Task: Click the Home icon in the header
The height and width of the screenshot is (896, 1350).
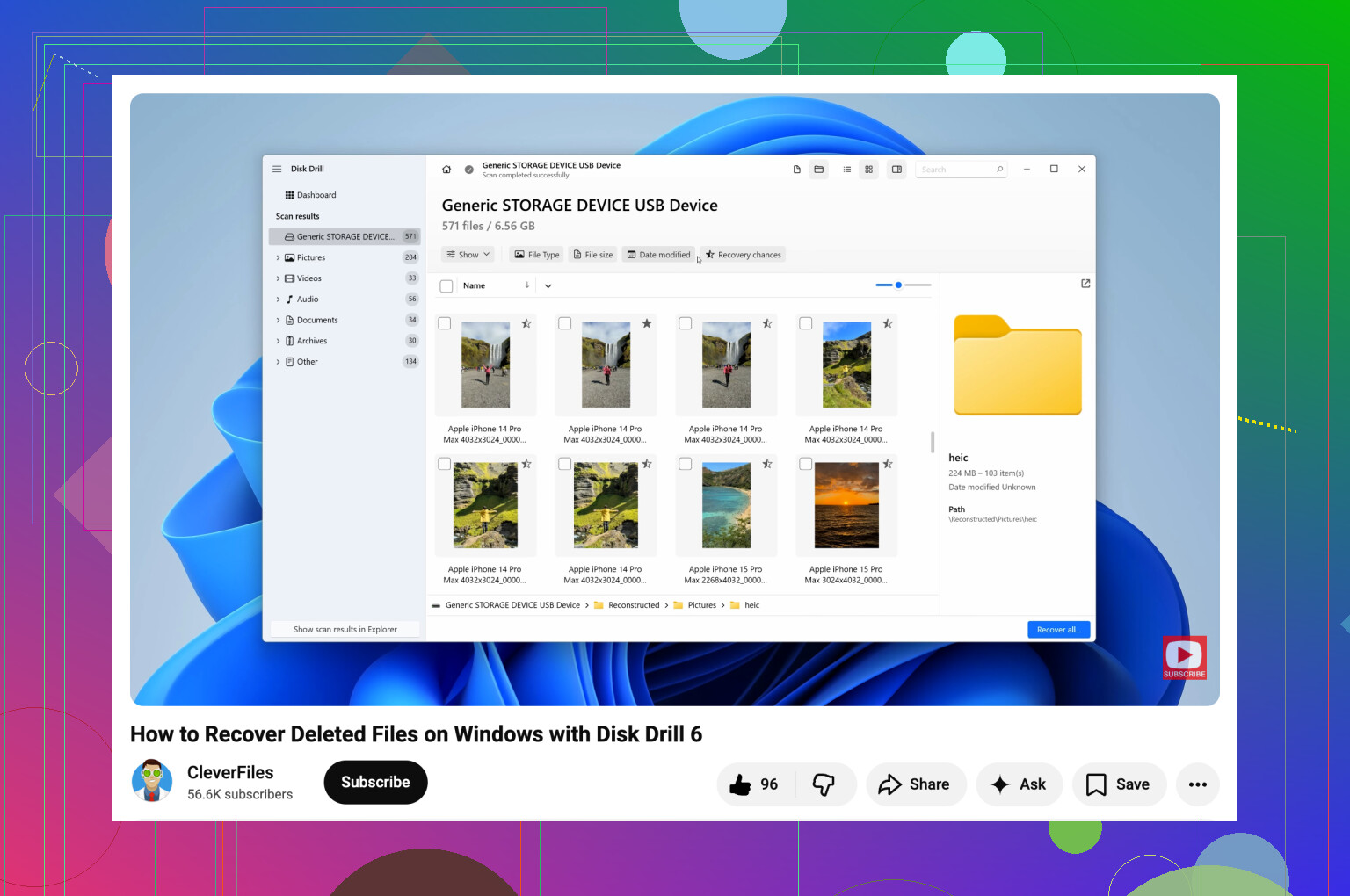Action: [x=446, y=170]
